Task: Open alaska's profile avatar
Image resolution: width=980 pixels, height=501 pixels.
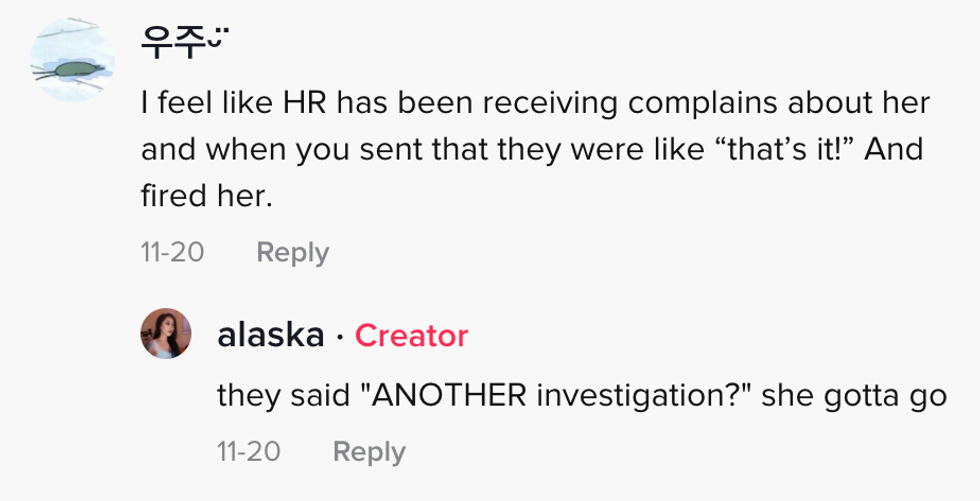Action: pyautogui.click(x=166, y=333)
